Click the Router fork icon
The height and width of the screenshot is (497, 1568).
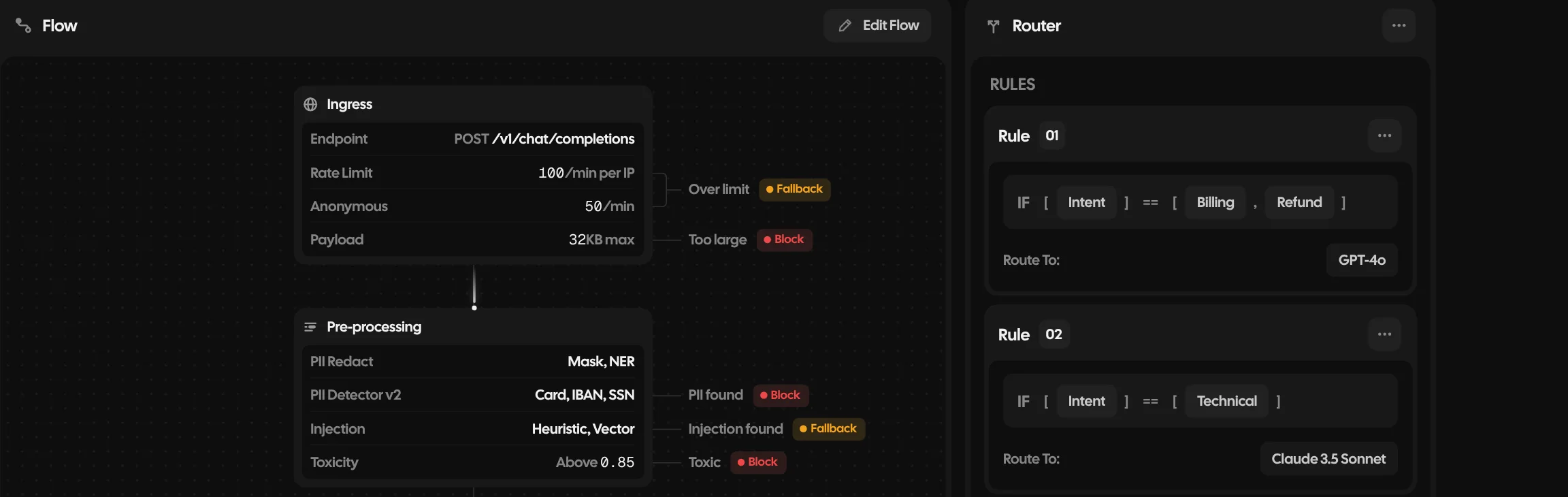click(x=993, y=26)
